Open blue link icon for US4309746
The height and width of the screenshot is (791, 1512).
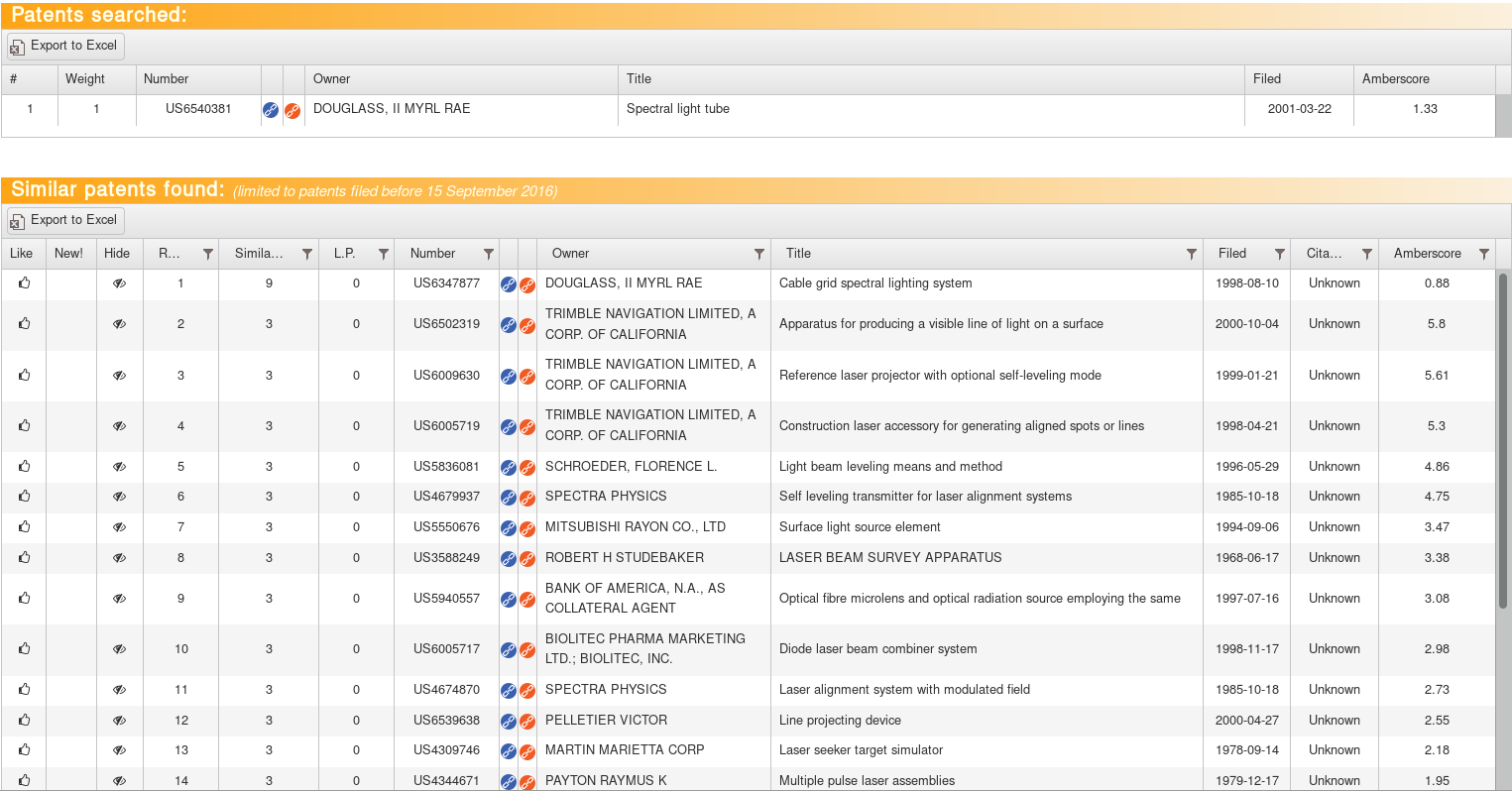tap(509, 751)
